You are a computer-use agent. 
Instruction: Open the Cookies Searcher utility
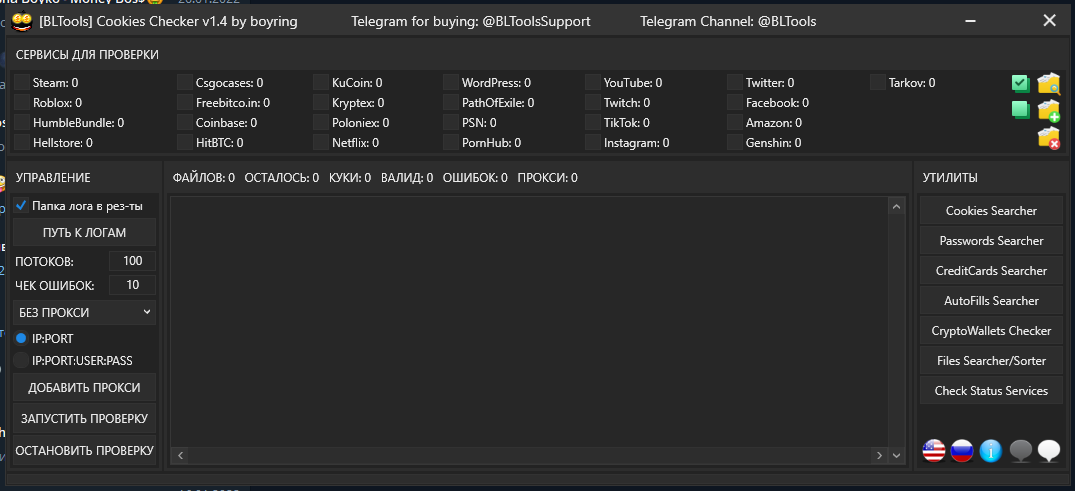(x=991, y=211)
